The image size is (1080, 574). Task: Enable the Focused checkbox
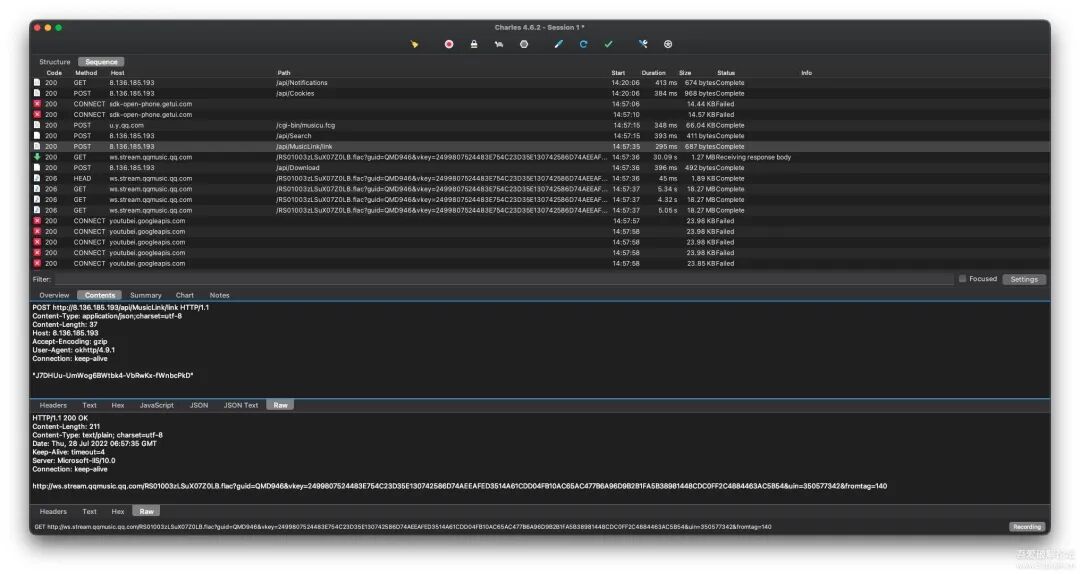[962, 279]
